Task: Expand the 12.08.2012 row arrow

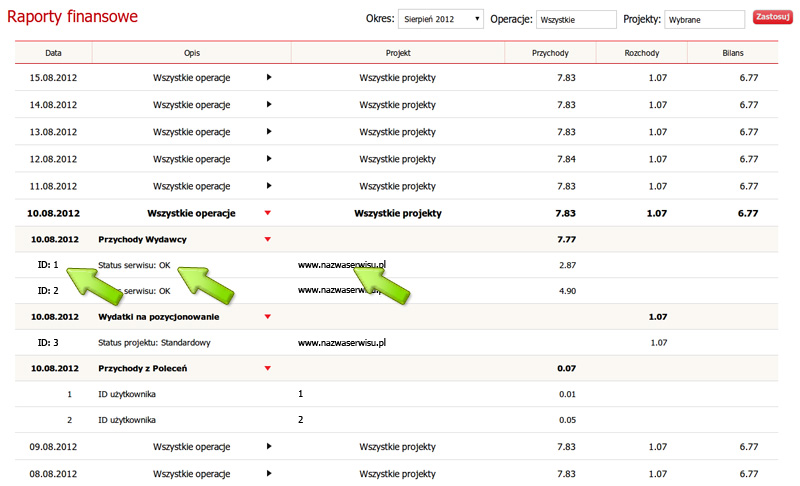Action: click(x=268, y=159)
